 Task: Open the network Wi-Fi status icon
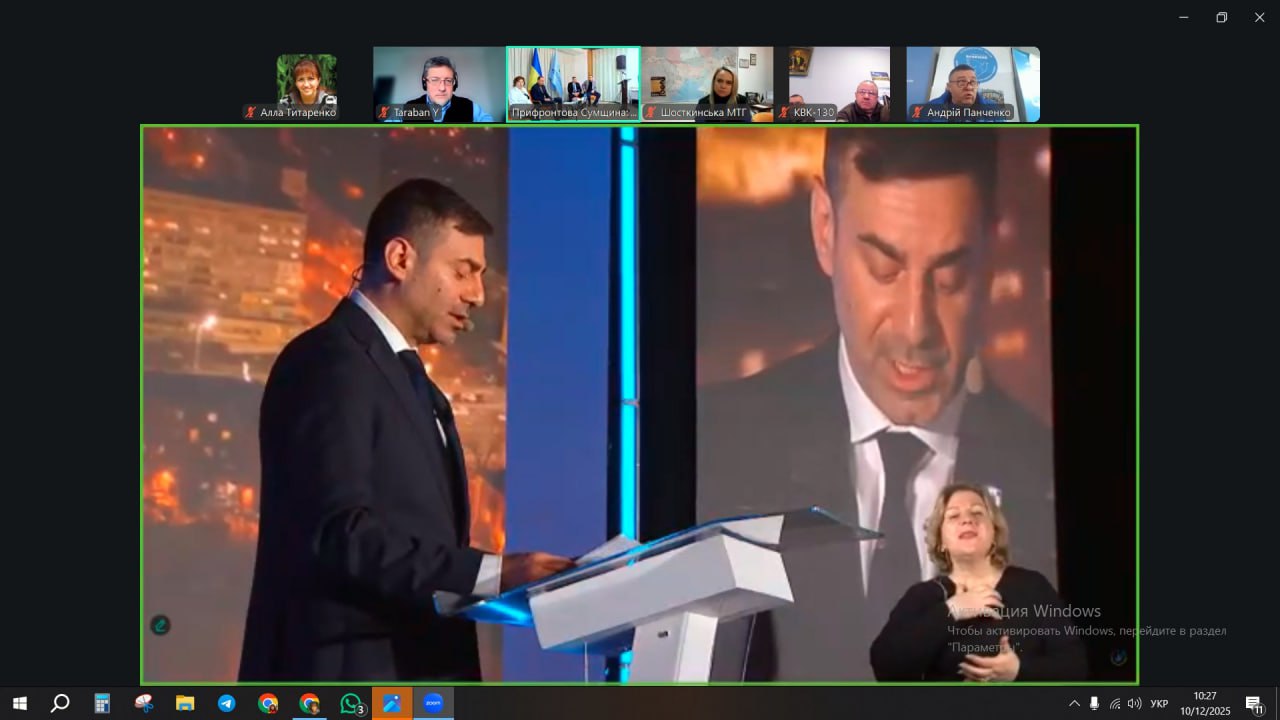pyautogui.click(x=1114, y=703)
